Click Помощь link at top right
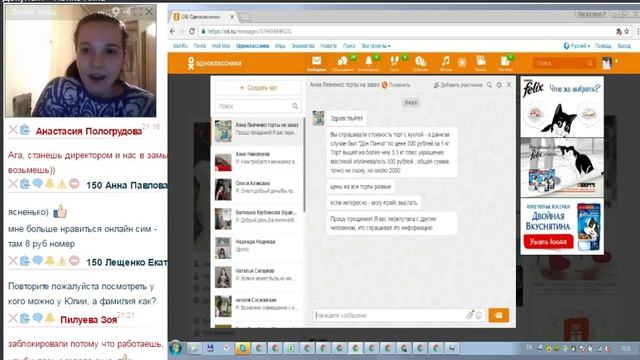 point(603,46)
